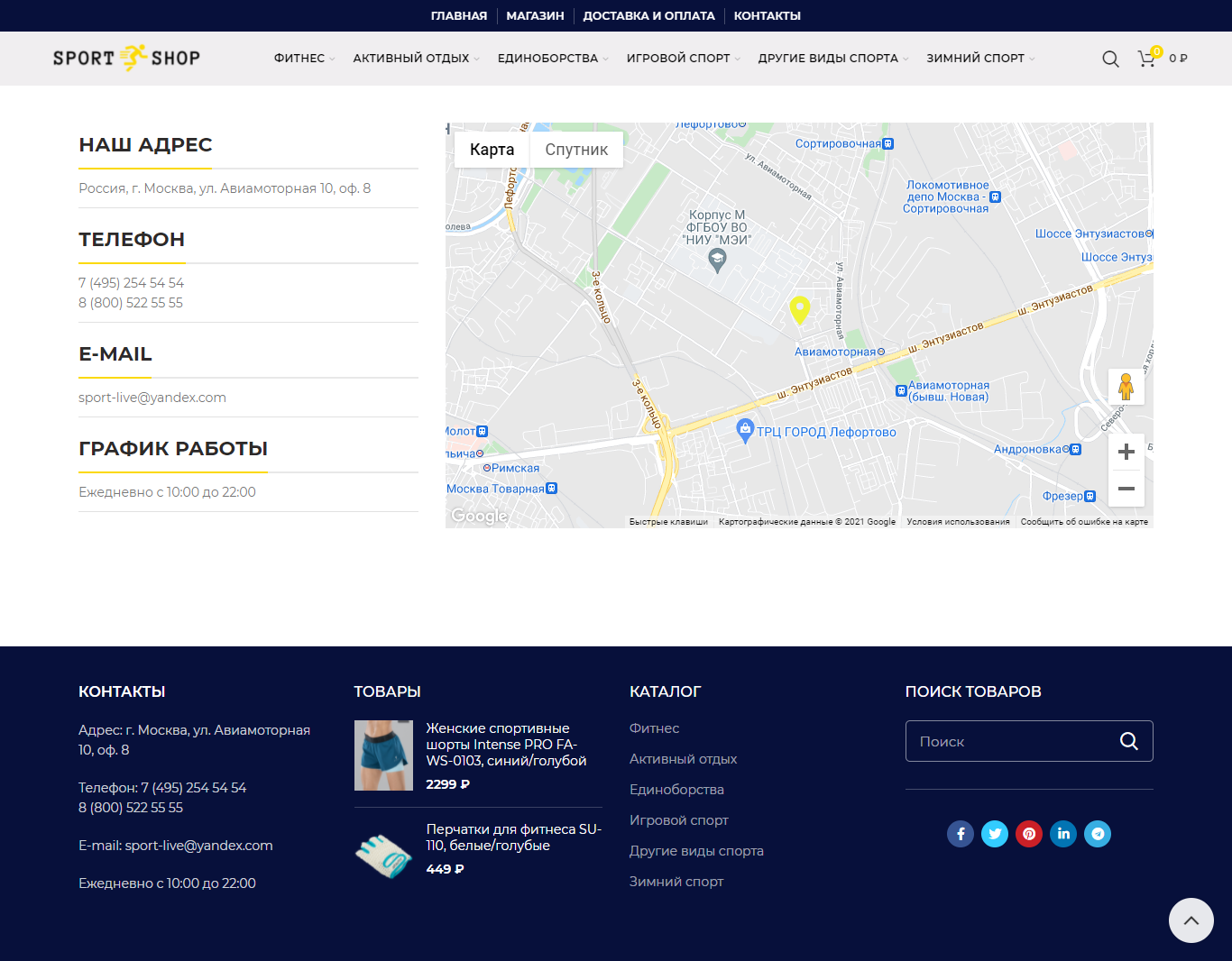The image size is (1232, 961).
Task: Click Сообщить об ошибке на карте
Action: [1084, 522]
